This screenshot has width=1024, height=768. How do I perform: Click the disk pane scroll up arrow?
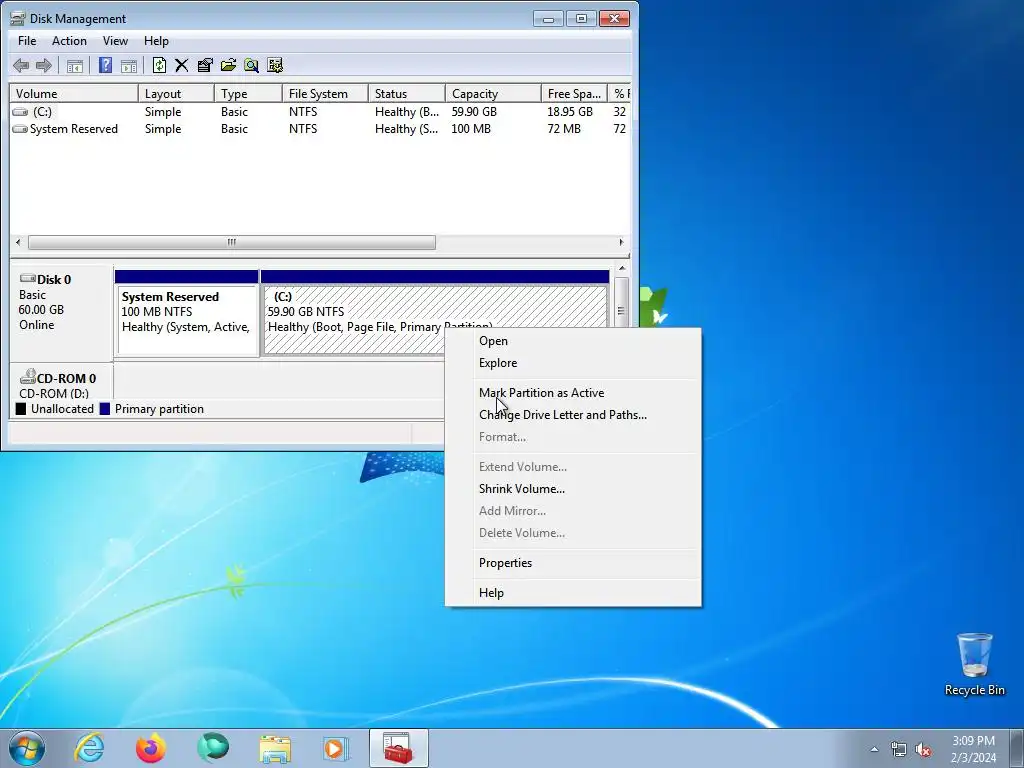click(622, 268)
